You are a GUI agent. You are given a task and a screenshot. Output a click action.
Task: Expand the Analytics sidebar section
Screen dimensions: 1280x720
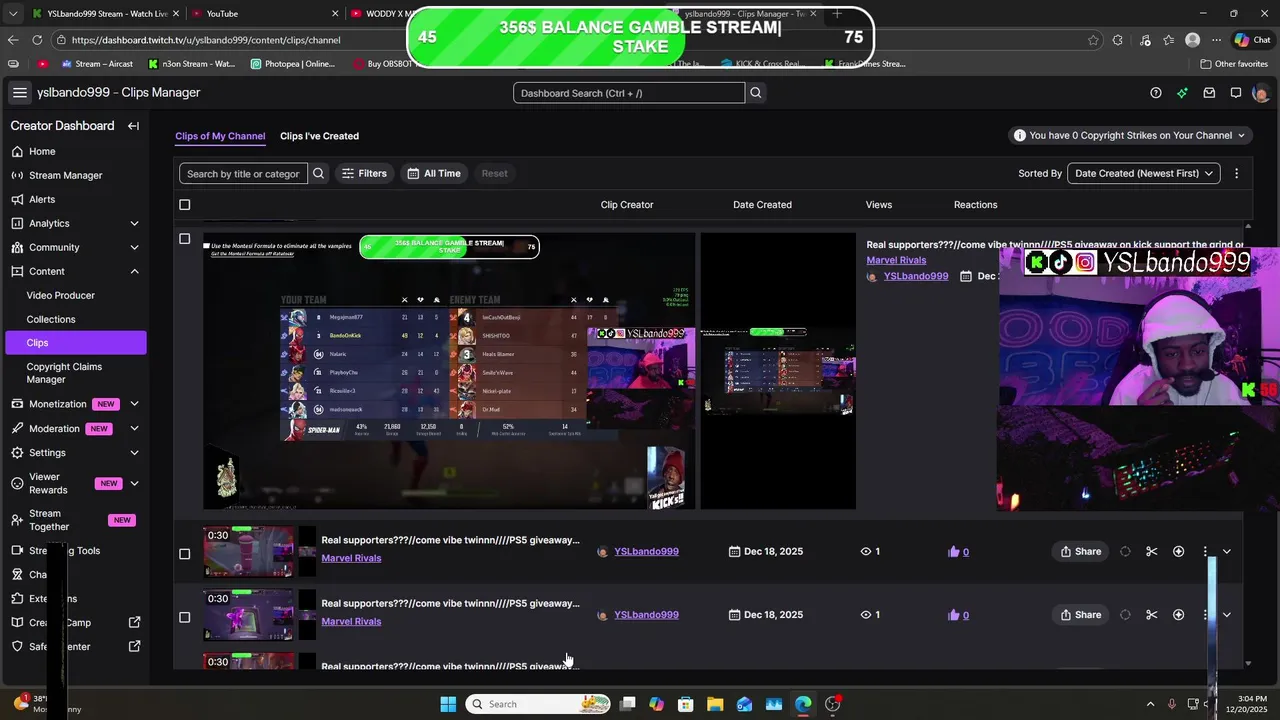134,223
